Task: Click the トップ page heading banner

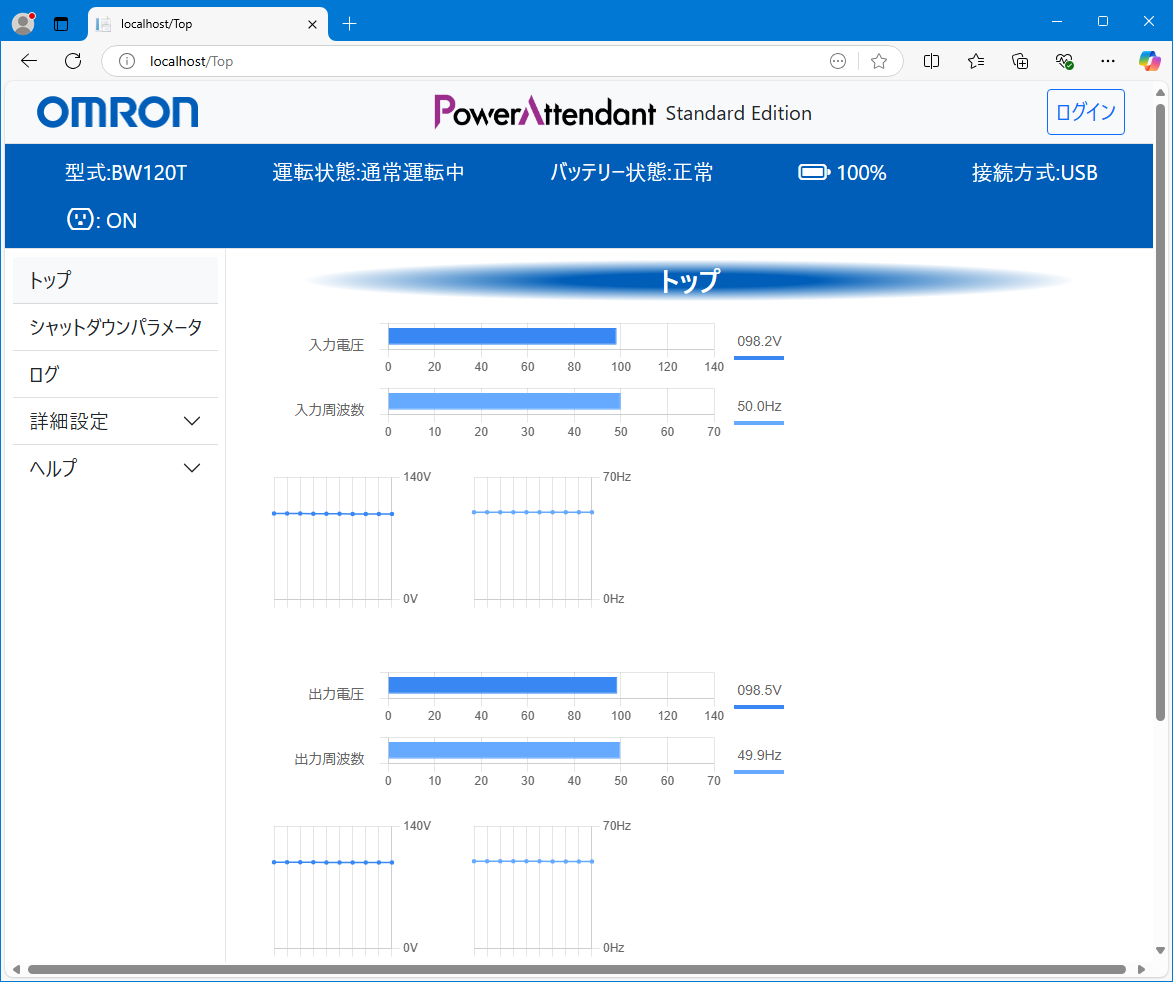Action: [688, 280]
